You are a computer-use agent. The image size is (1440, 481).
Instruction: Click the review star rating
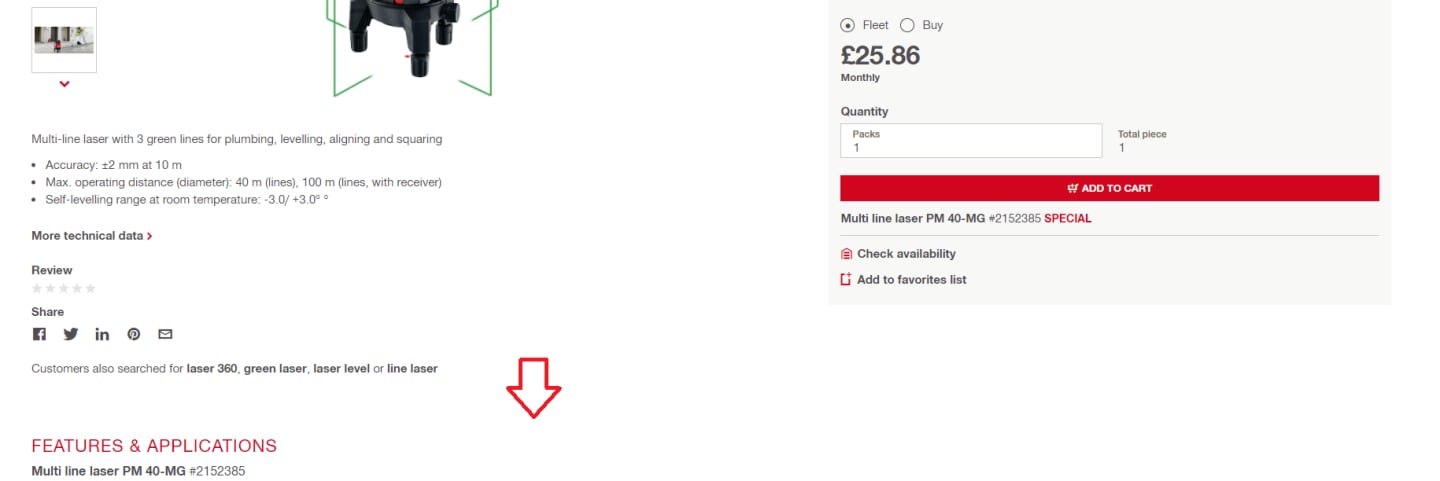64,289
